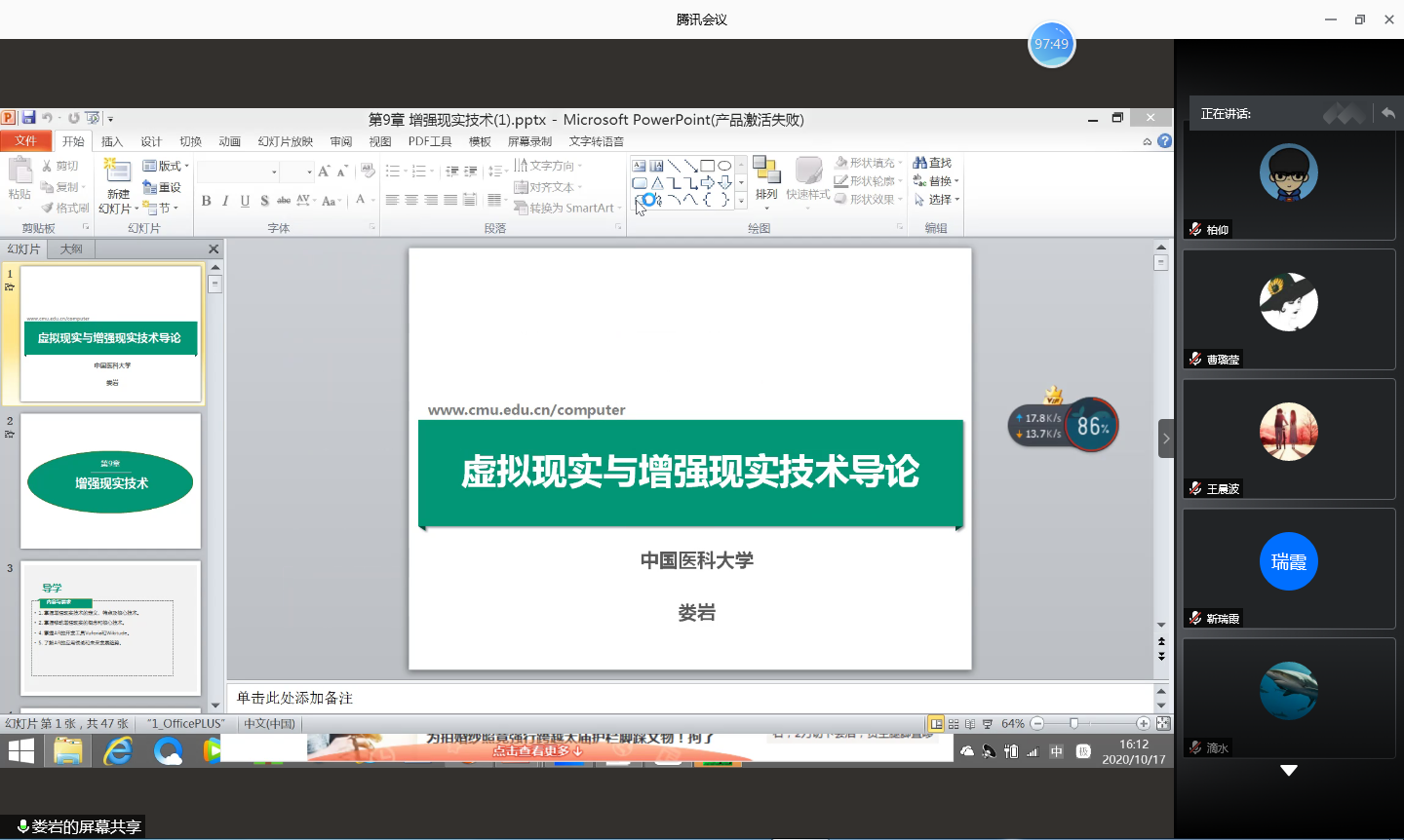
Task: Select the oval shape in shapes gallery
Action: tap(724, 166)
